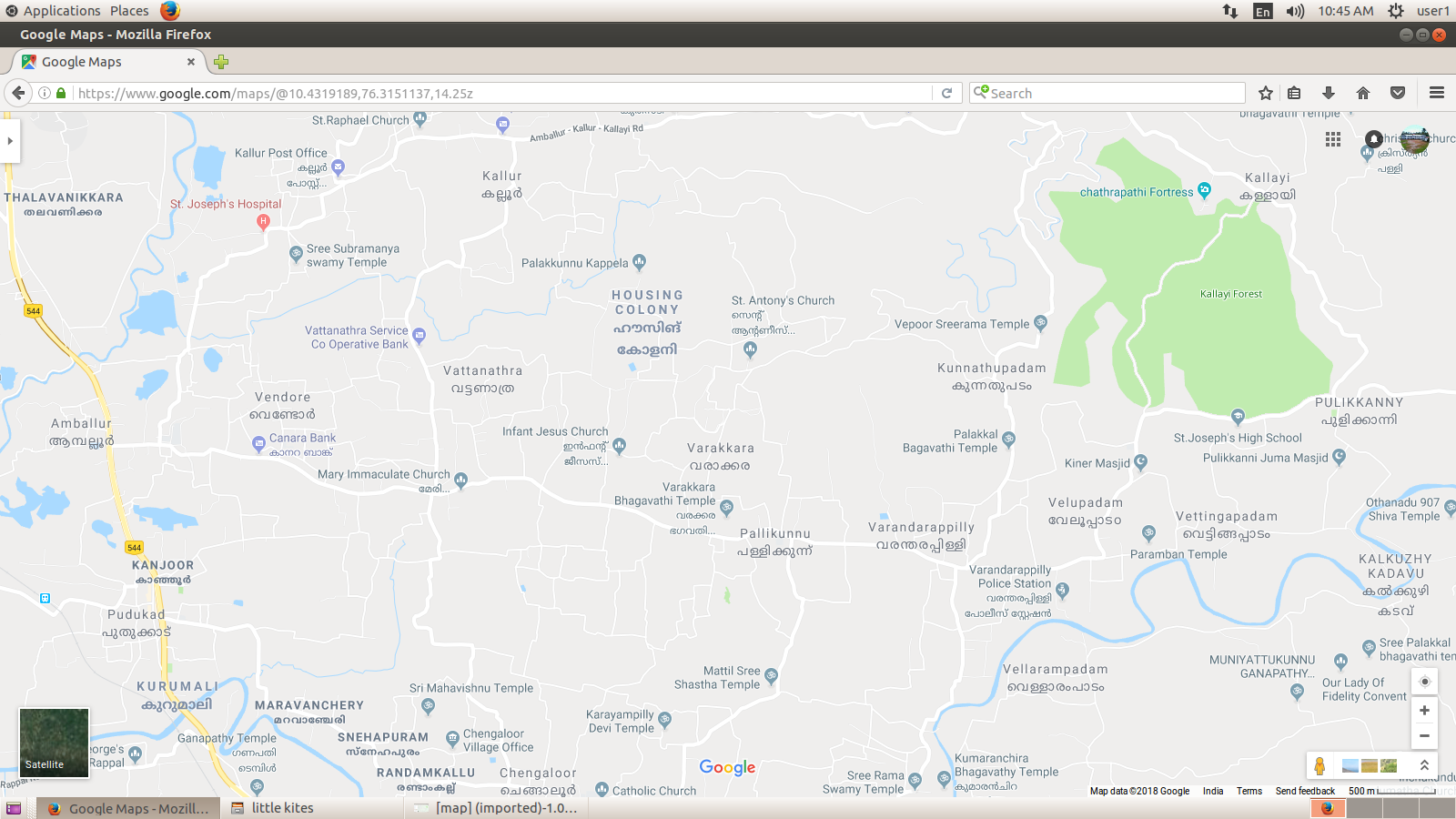Viewport: 1456px width, 819px height.
Task: Click the St. Joseph's Hospital map marker
Action: (263, 221)
